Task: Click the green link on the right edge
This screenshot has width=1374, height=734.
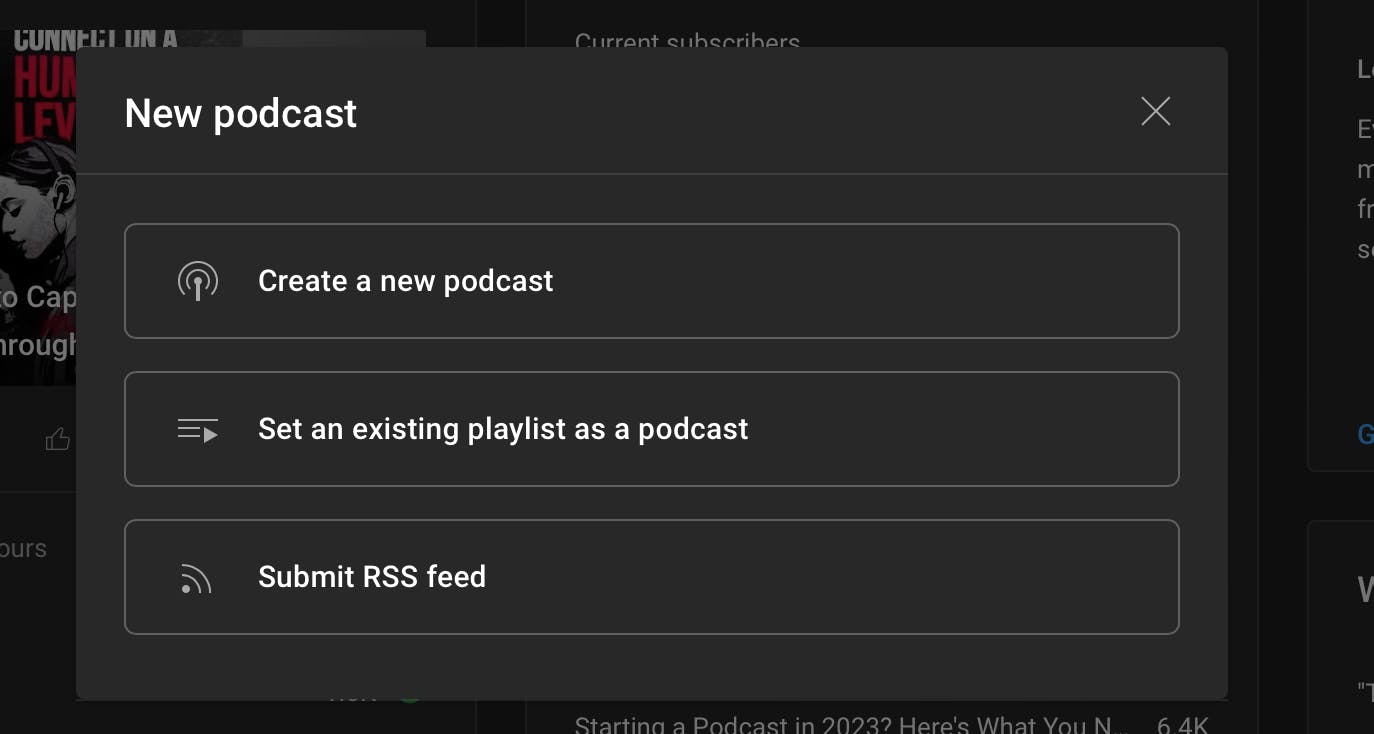Action: 1365,434
